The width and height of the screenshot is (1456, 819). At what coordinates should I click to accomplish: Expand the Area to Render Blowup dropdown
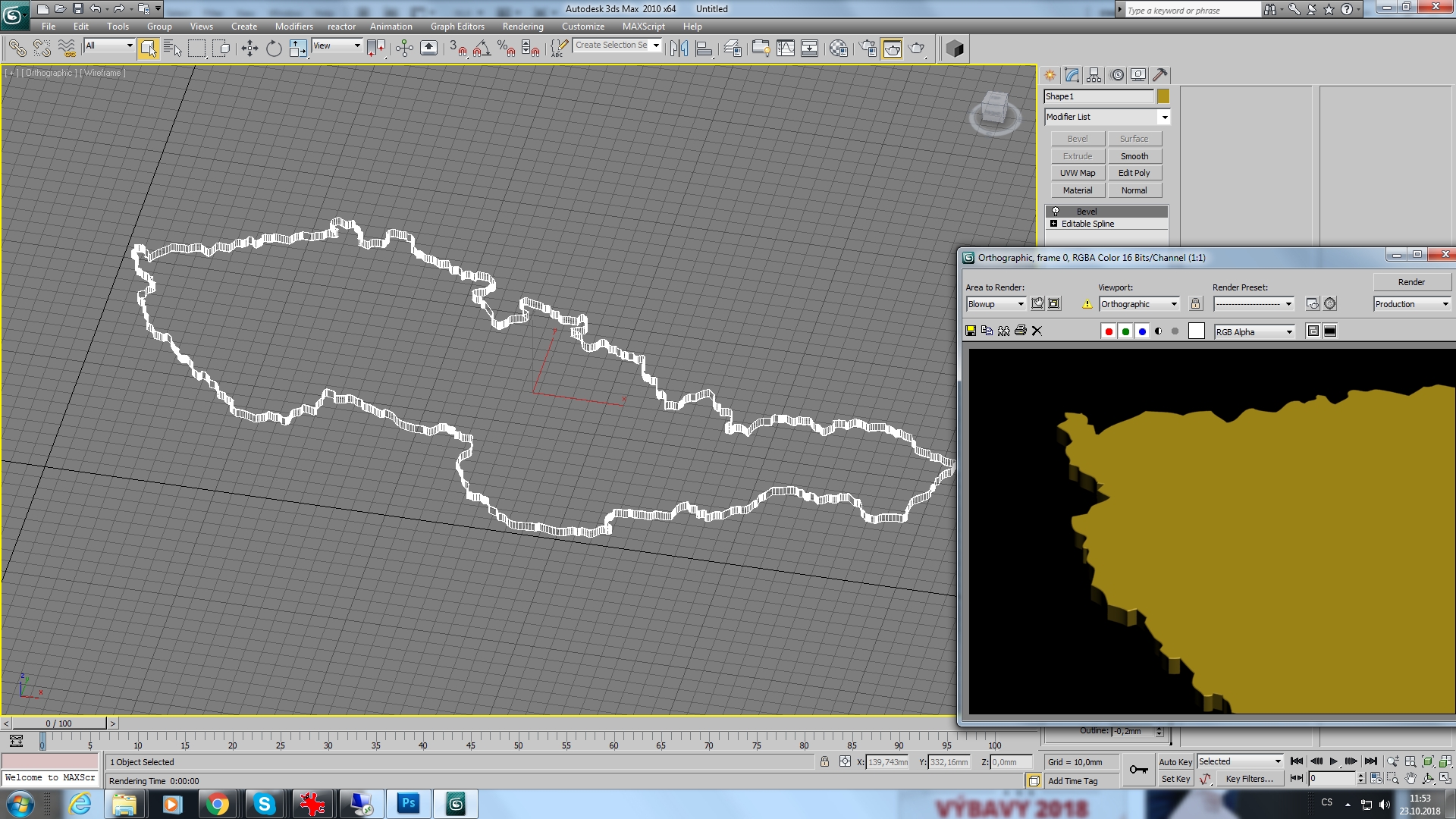click(x=1020, y=304)
